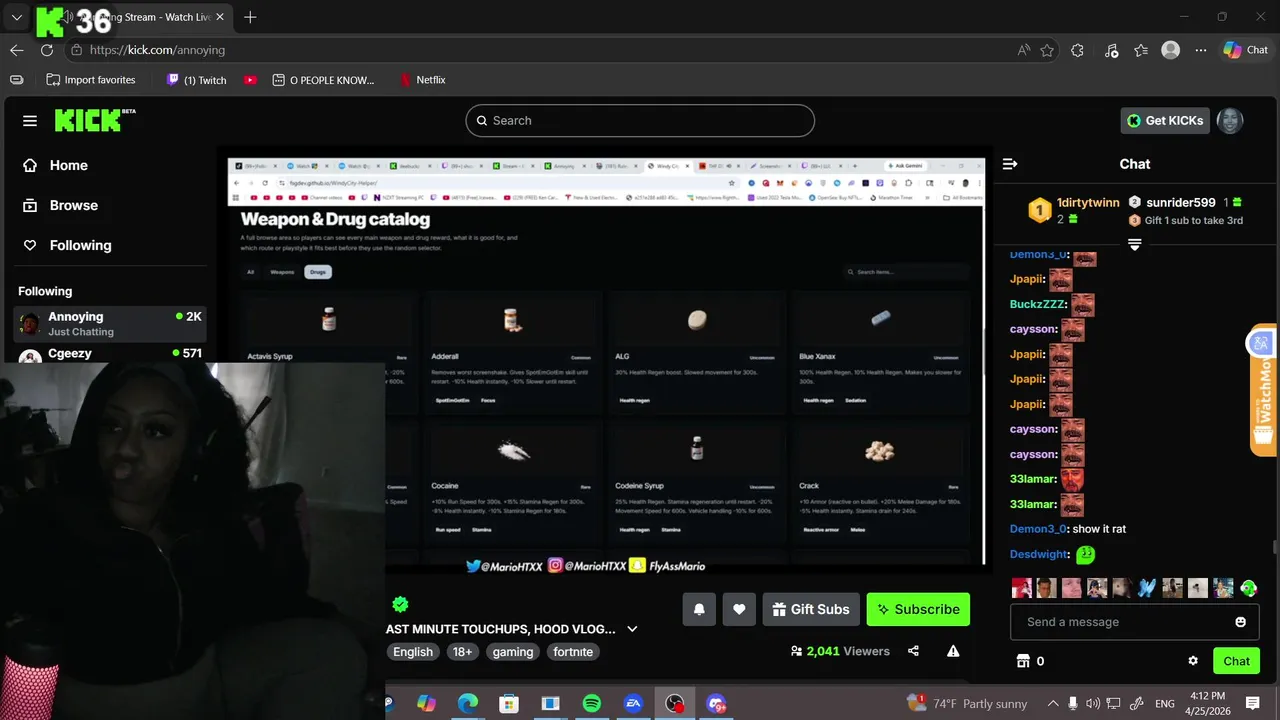Open a new browser tab
The image size is (1280, 720).
[x=250, y=17]
